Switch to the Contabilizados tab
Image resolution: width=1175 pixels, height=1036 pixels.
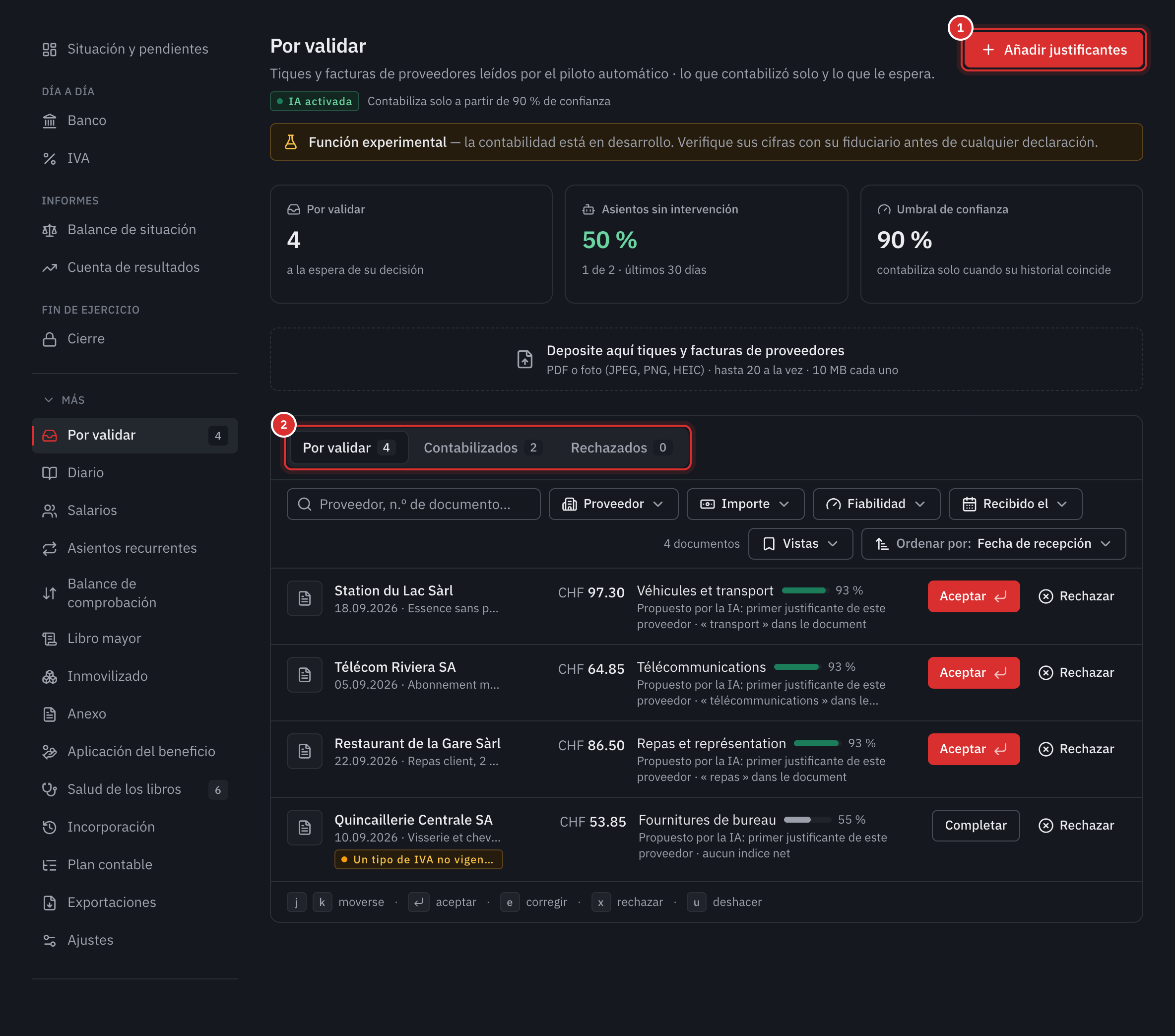(x=483, y=448)
